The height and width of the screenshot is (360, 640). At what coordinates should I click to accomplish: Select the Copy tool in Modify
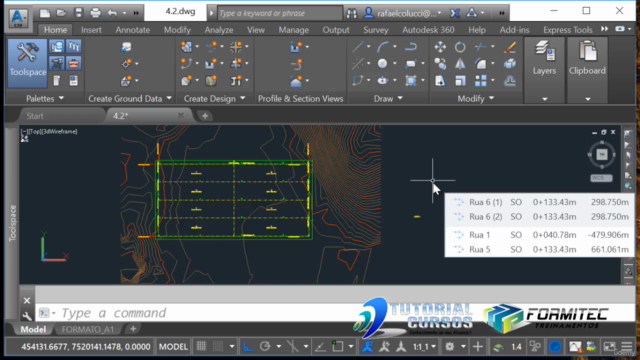(440, 64)
